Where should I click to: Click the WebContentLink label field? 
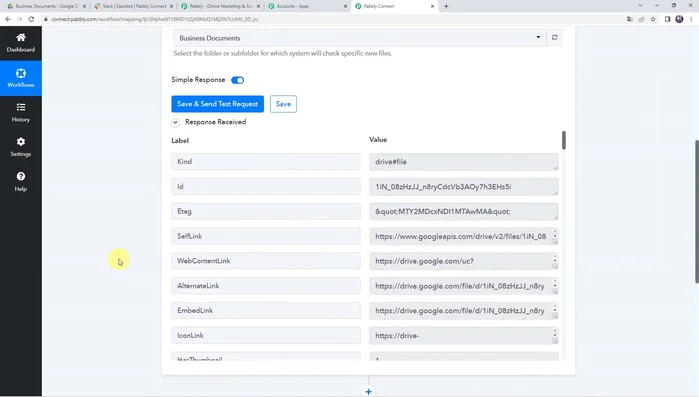[x=266, y=261]
